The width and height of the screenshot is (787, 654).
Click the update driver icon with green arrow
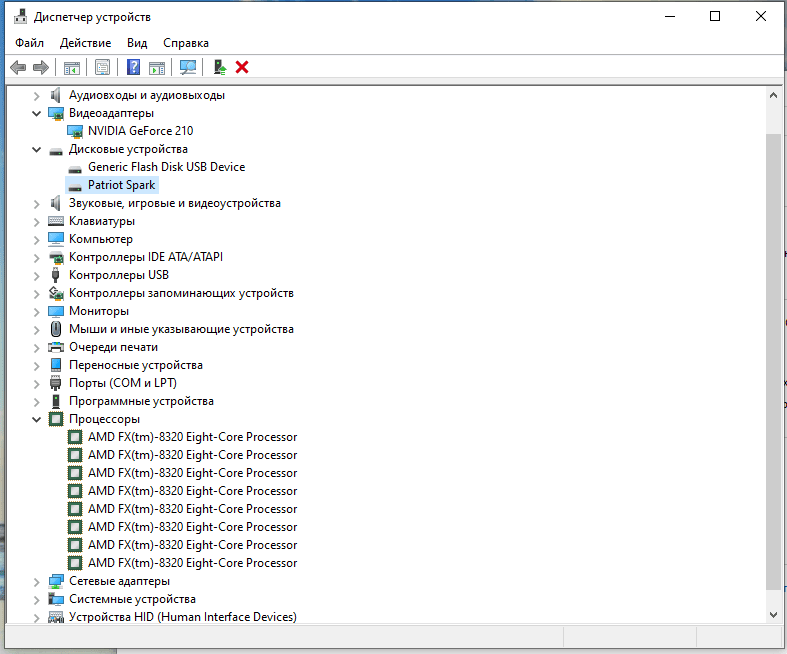point(219,67)
